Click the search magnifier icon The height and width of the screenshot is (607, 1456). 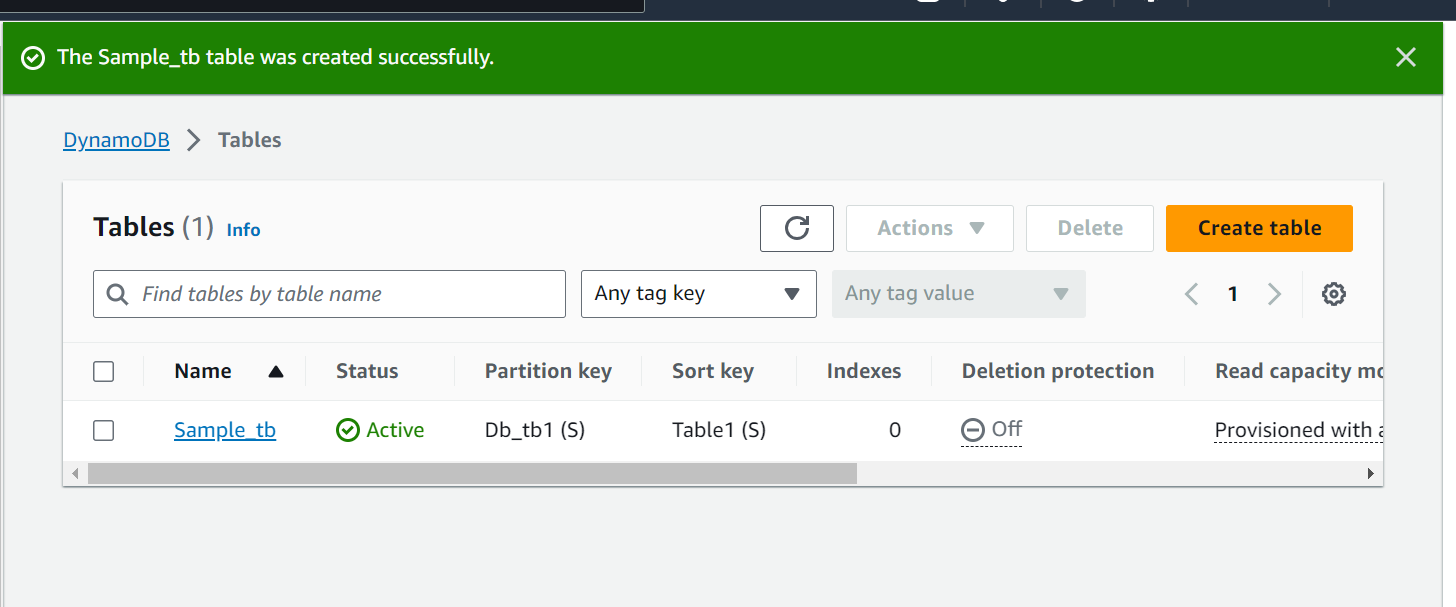[x=117, y=294]
